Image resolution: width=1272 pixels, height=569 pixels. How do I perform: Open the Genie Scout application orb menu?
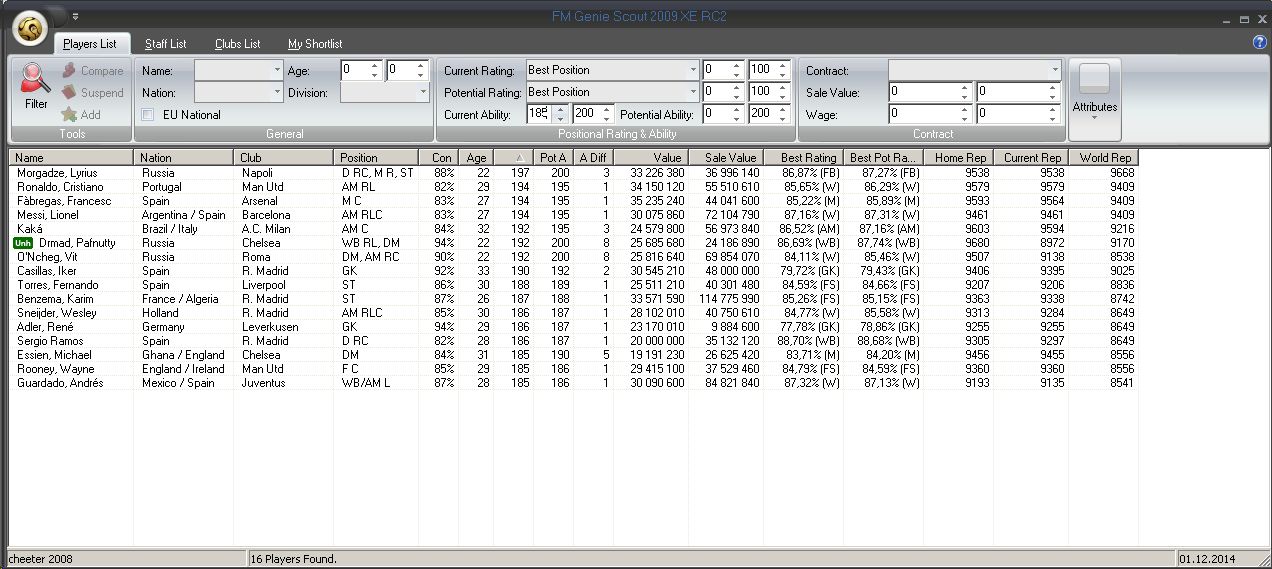(x=32, y=28)
